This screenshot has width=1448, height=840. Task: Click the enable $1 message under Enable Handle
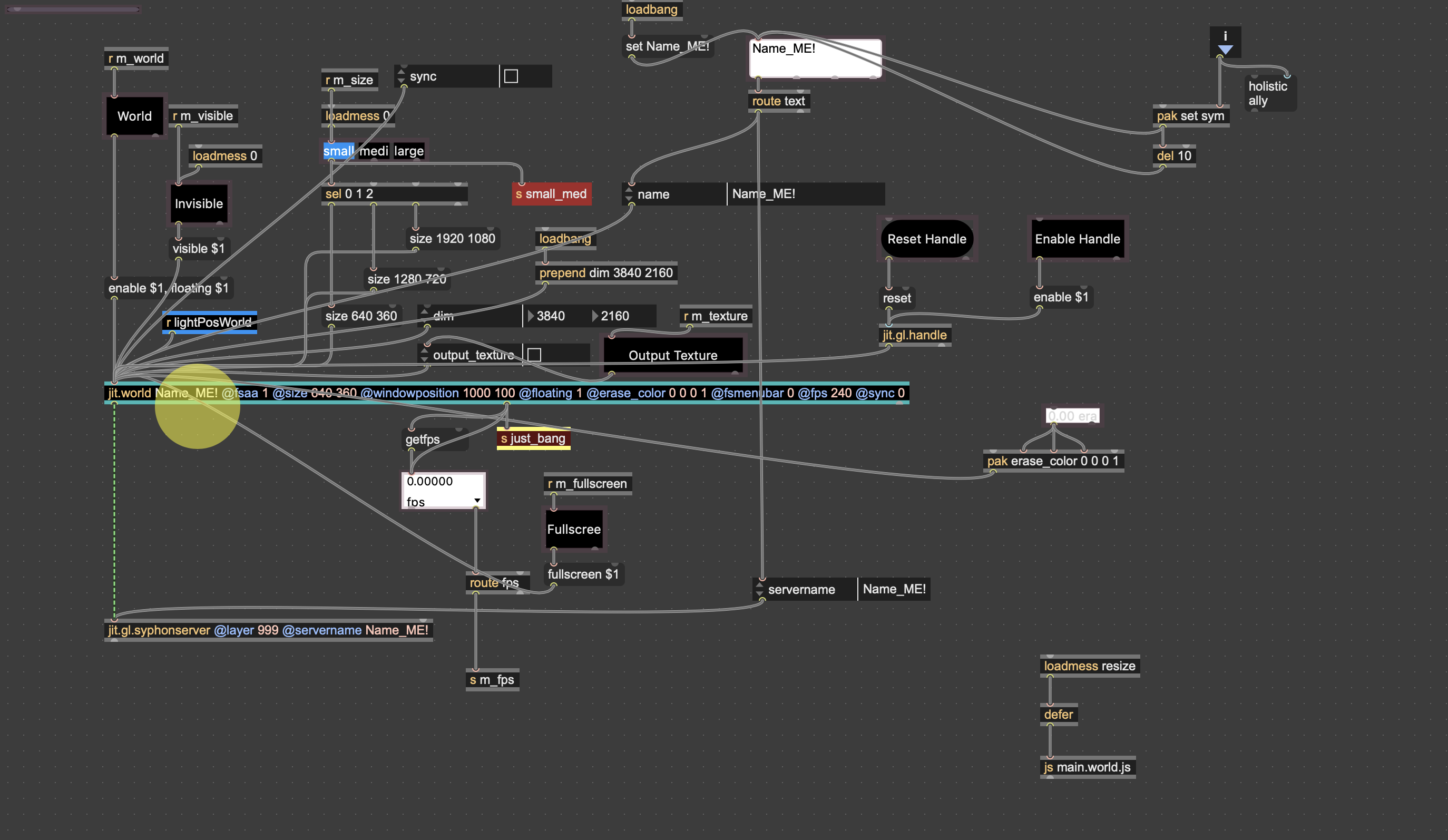point(1061,297)
